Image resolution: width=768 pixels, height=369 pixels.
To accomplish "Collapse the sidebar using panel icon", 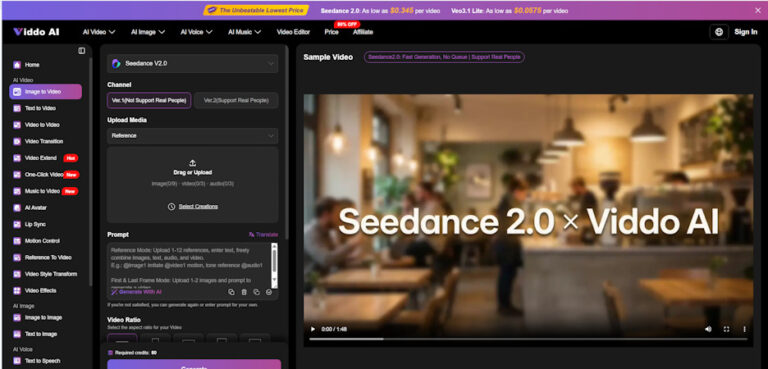I will tap(82, 50).
